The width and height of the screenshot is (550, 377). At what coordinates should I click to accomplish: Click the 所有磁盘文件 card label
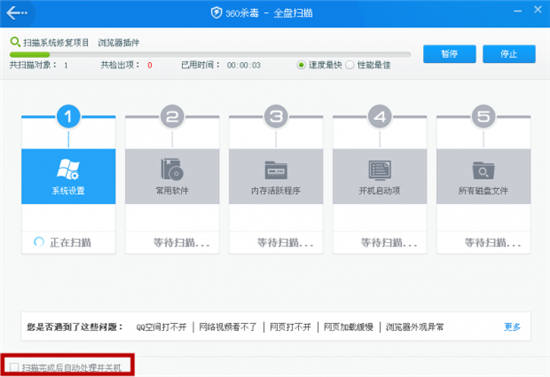pos(483,190)
